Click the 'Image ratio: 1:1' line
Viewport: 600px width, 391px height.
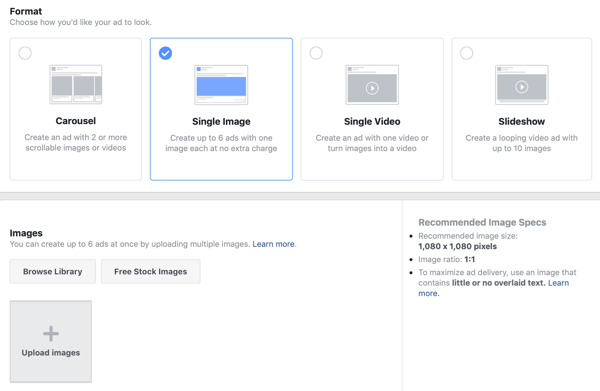coord(447,259)
